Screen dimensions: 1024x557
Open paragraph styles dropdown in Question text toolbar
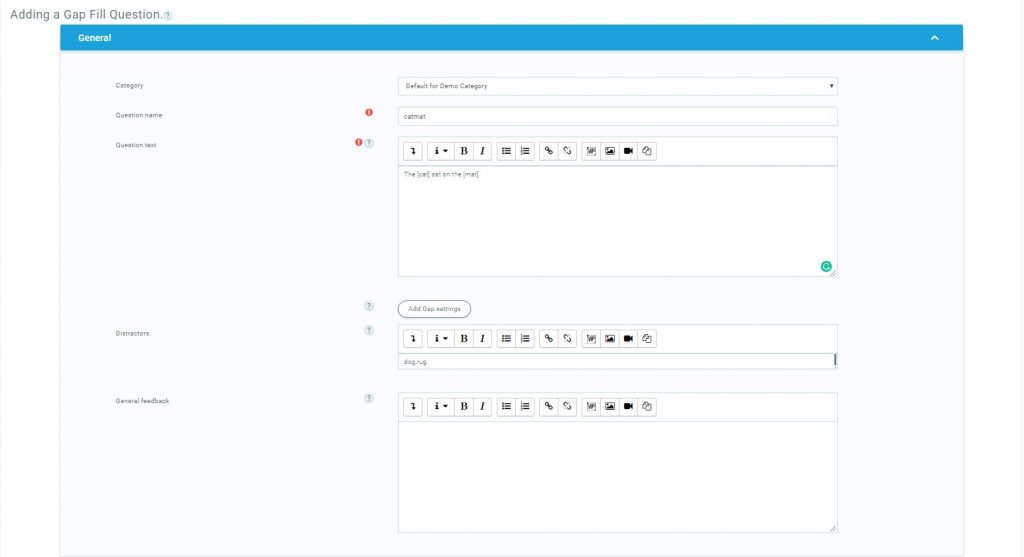[440, 151]
